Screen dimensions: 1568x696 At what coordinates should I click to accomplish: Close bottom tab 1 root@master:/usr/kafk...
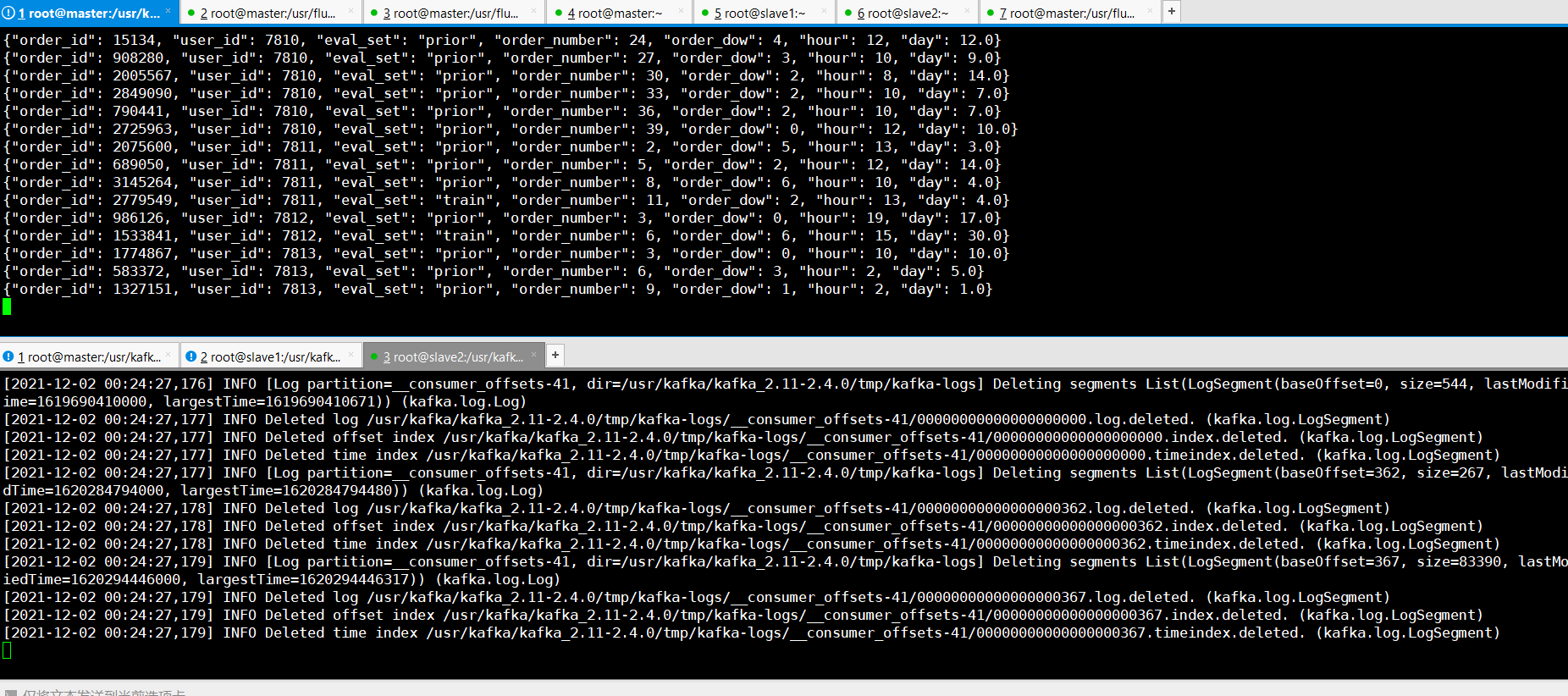pos(168,355)
